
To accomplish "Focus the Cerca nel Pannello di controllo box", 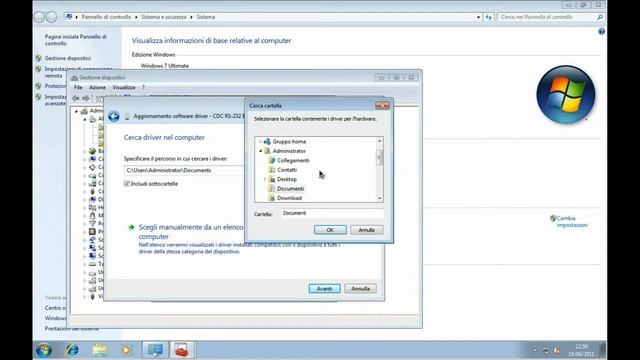I will [x=547, y=17].
